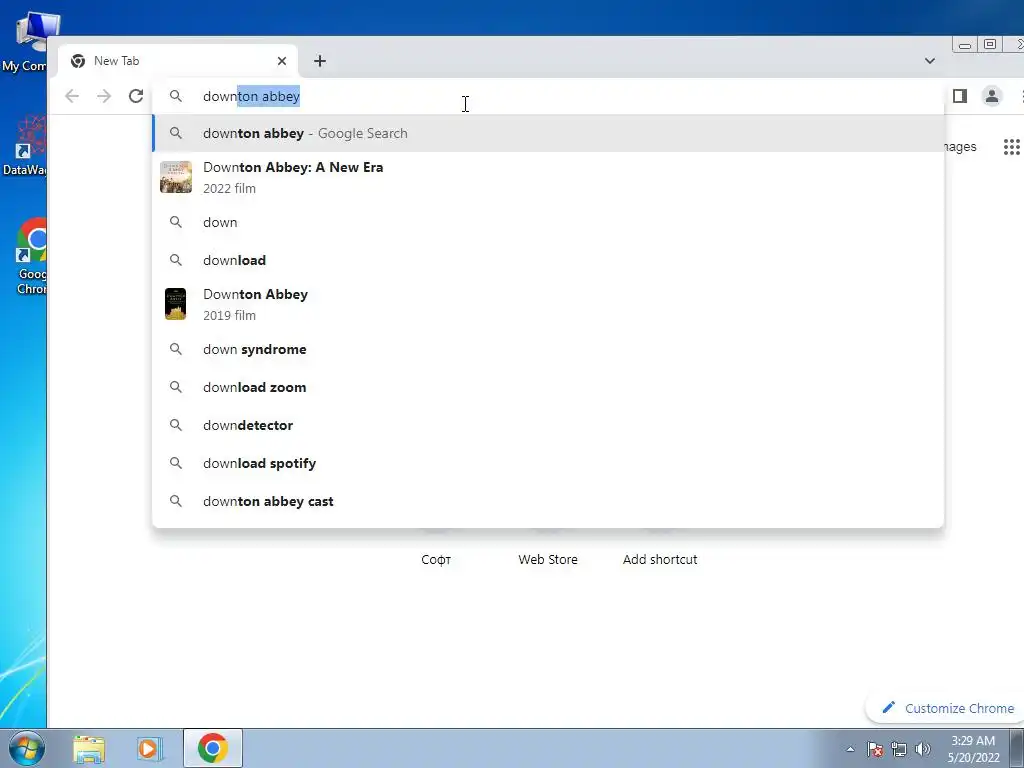1024x768 pixels.
Task: Select the New Tab tab
Action: coord(177,61)
